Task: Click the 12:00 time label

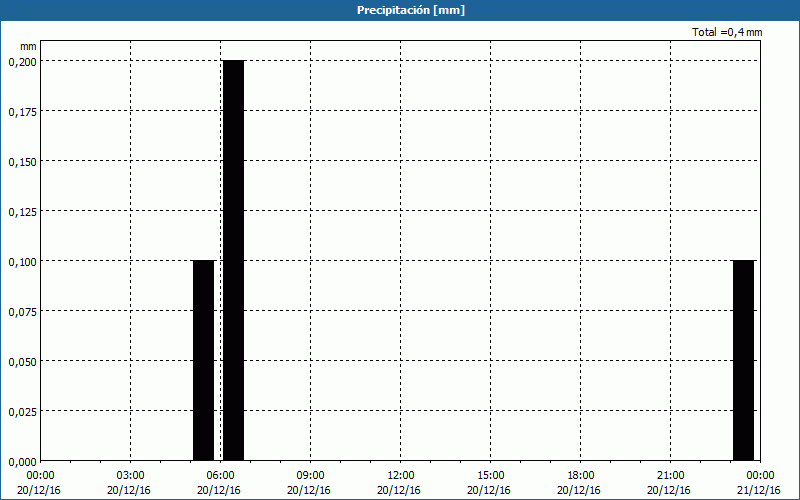Action: [401, 476]
